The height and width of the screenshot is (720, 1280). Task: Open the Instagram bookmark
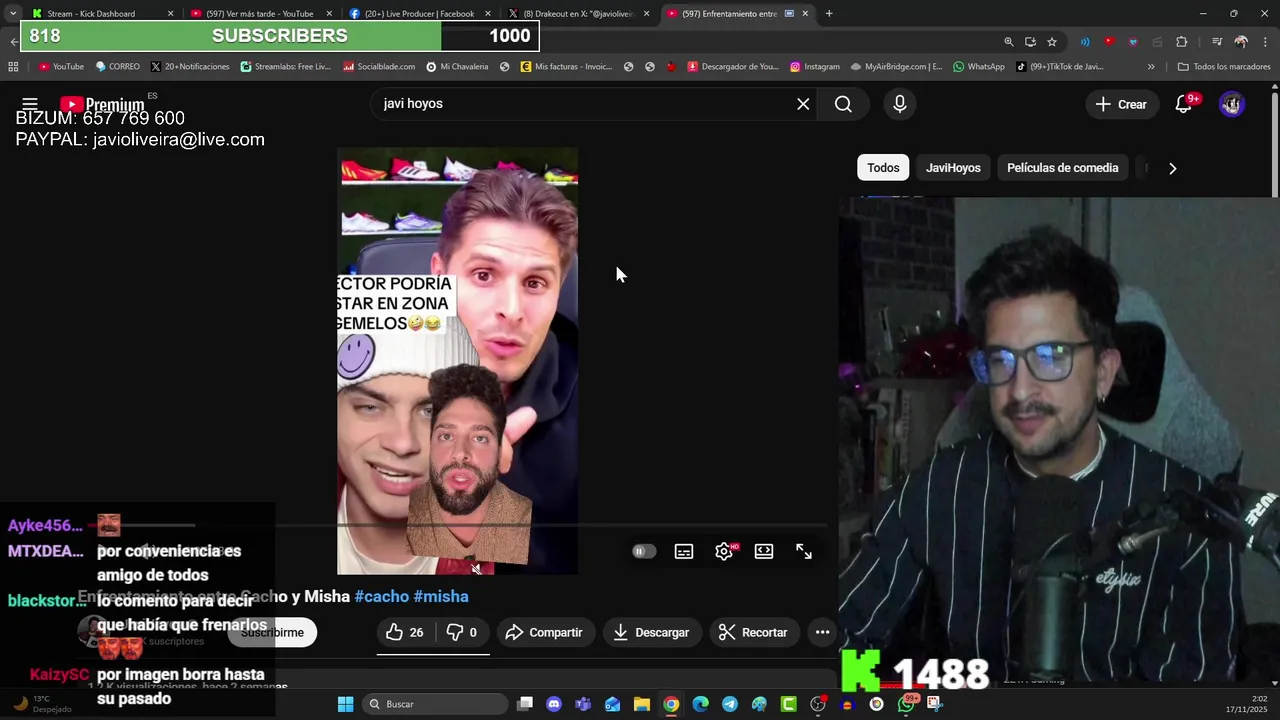[x=814, y=67]
